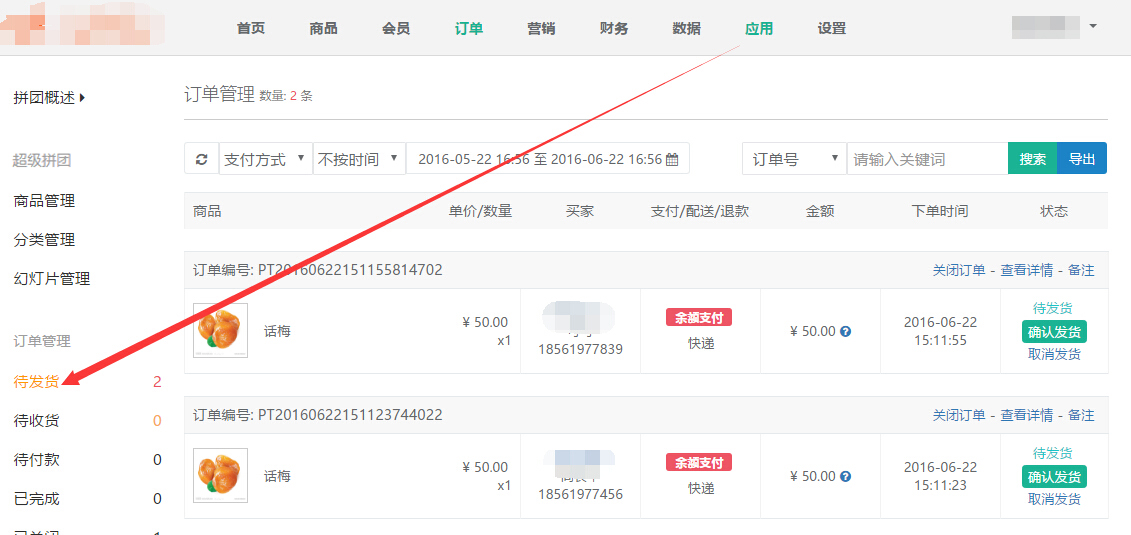Click the calendar icon in date range
1131x535 pixels.
pyautogui.click(x=672, y=159)
